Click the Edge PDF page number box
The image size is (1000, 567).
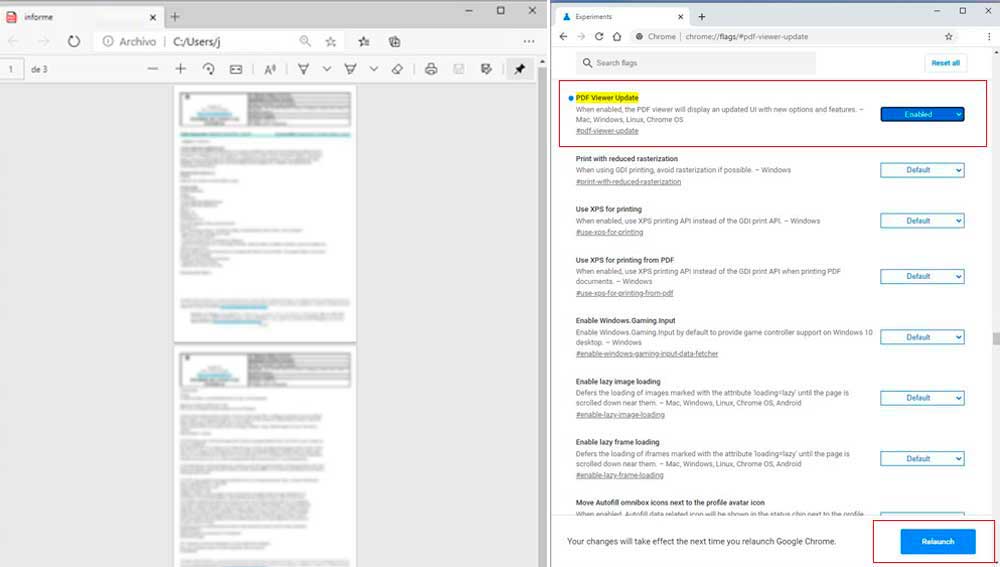click(11, 69)
